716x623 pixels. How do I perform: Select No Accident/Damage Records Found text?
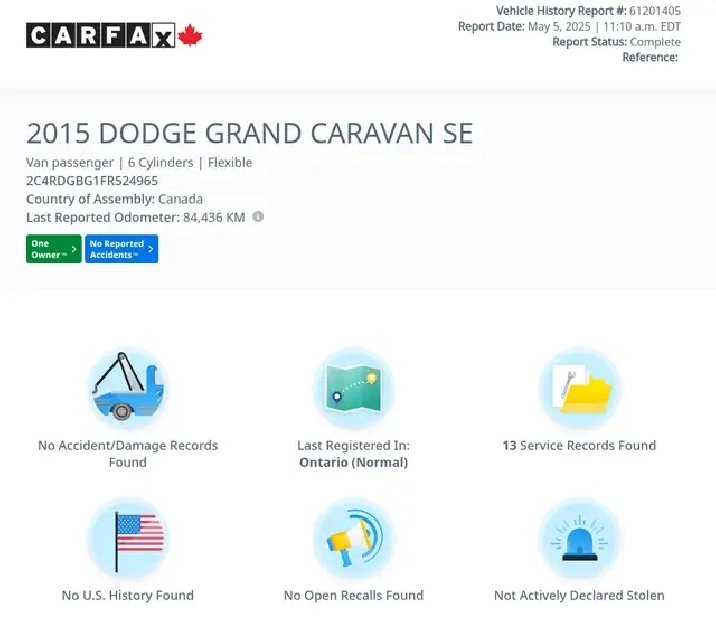pos(128,454)
